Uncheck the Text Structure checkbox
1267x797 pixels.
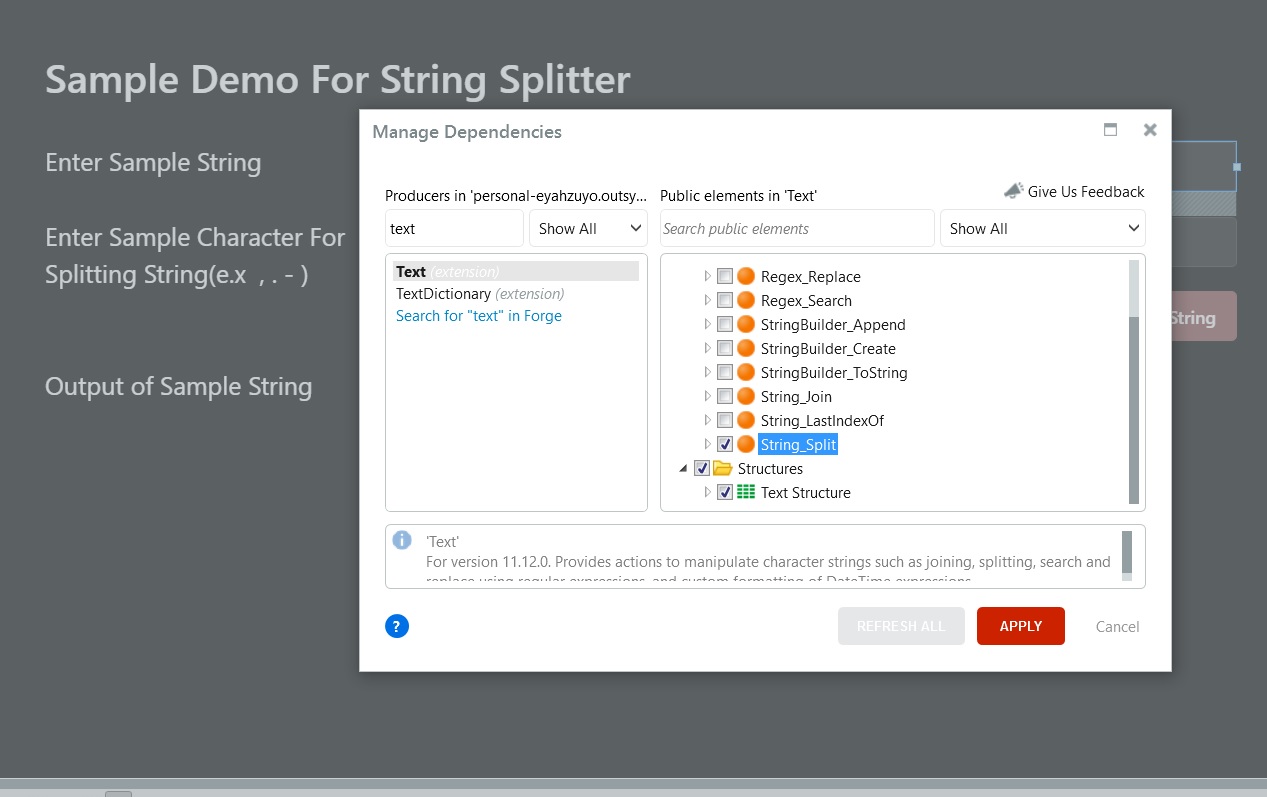coord(725,492)
